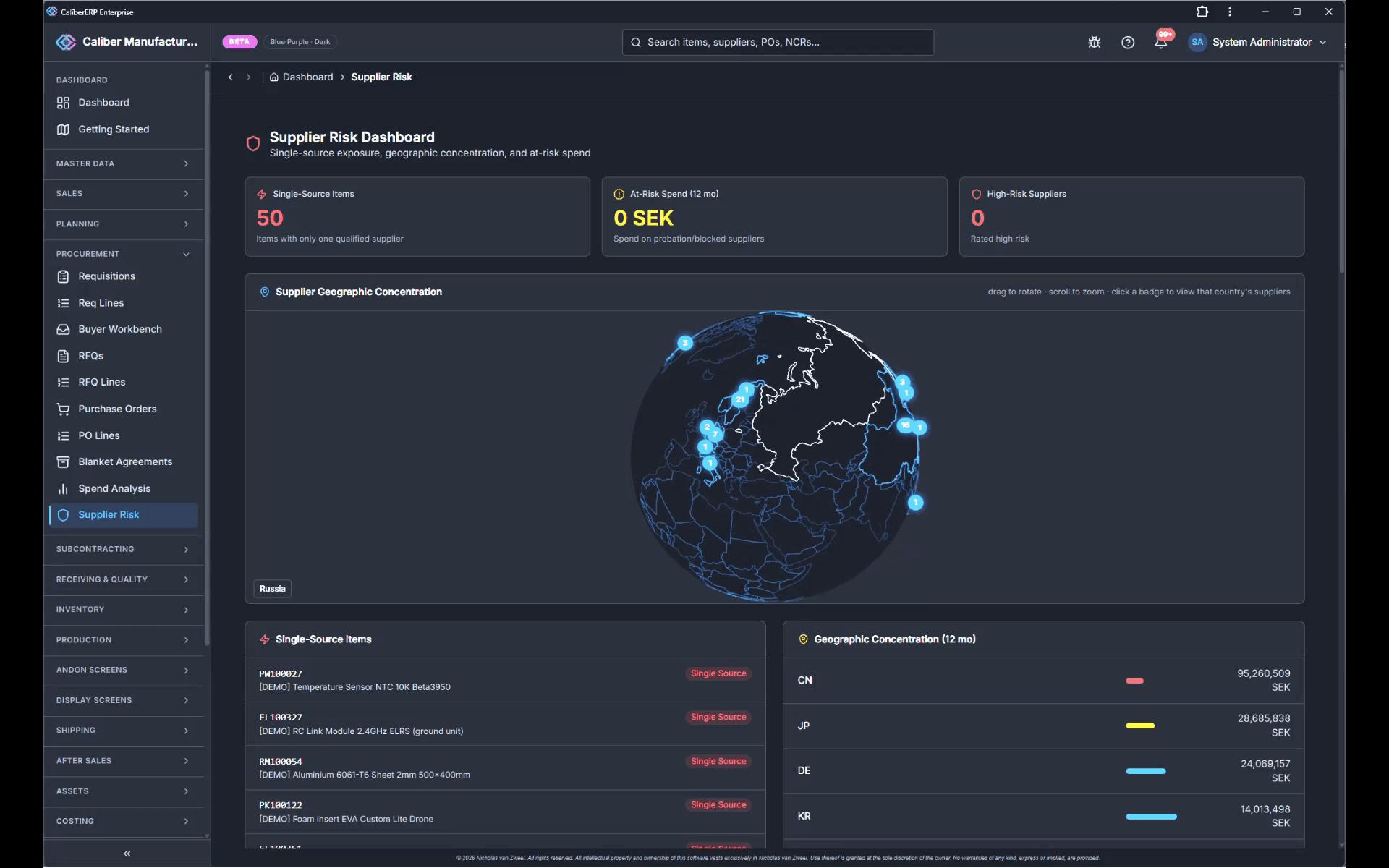1389x868 pixels.
Task: Click the main page vertical scrollbar
Action: pyautogui.click(x=1341, y=170)
